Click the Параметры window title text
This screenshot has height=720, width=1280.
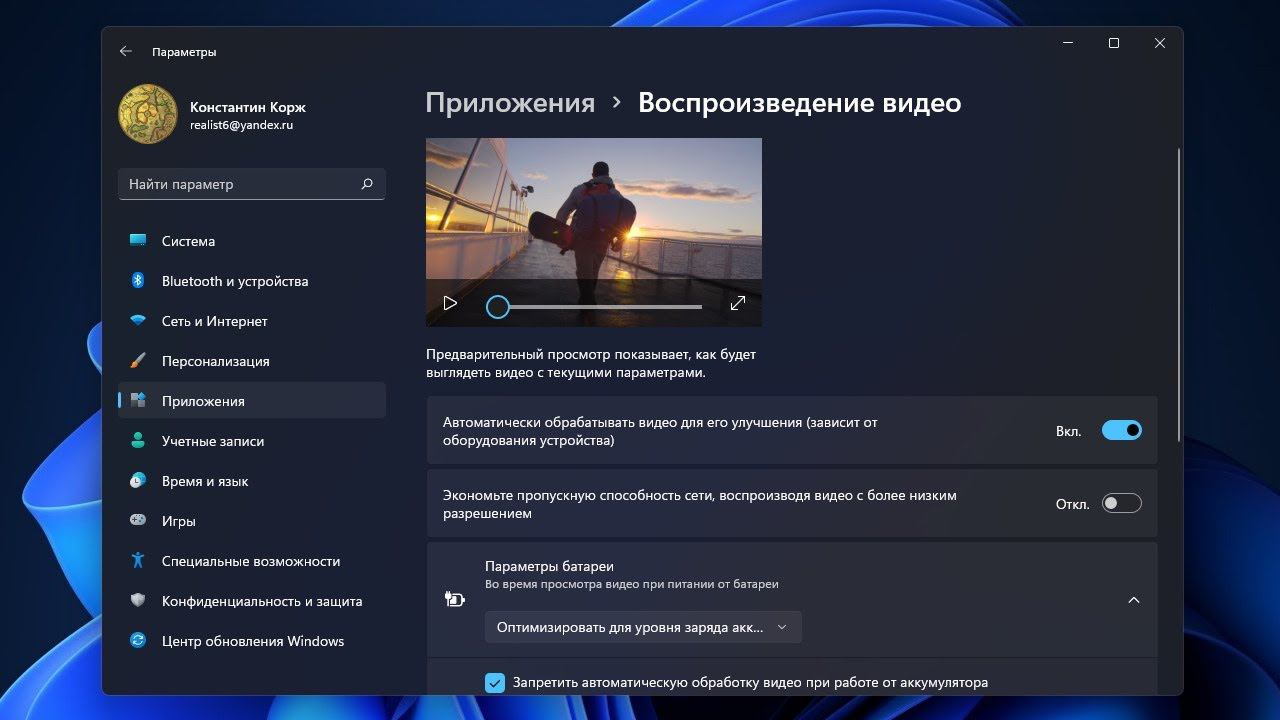184,51
